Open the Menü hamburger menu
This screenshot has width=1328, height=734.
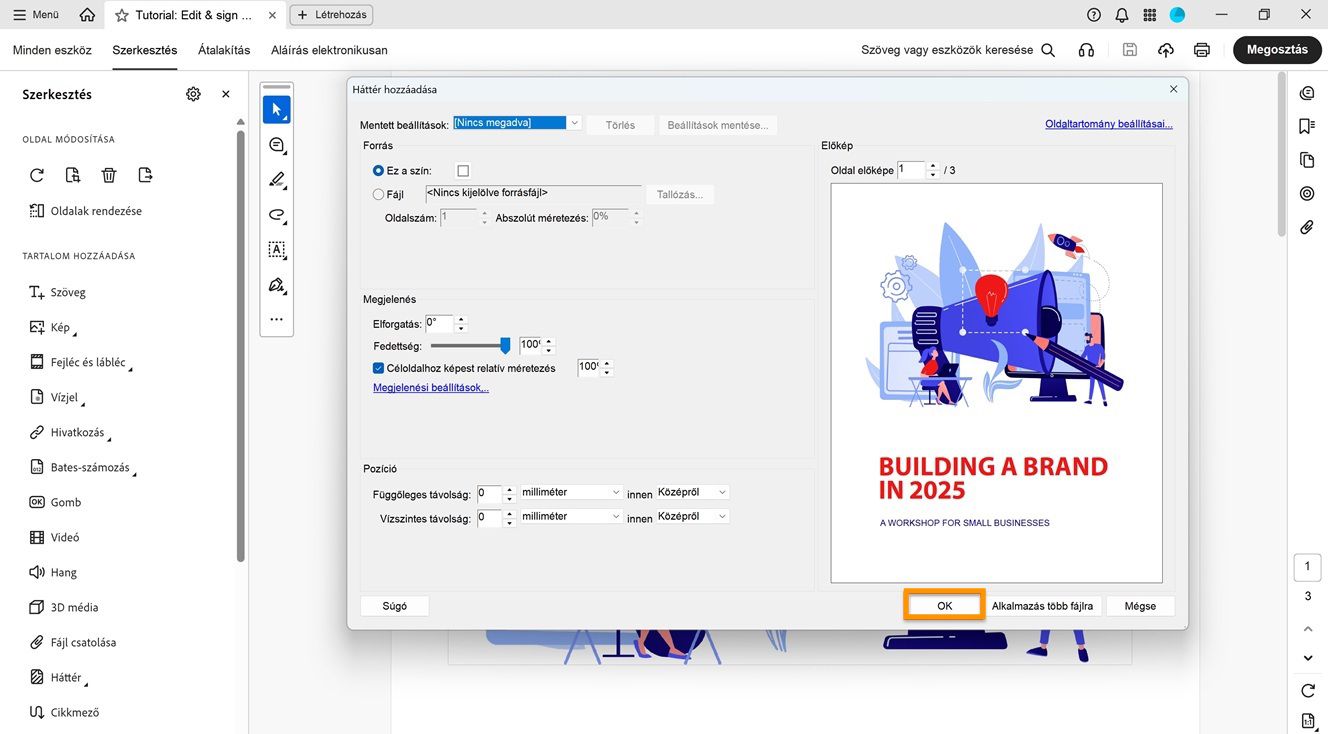click(x=35, y=15)
